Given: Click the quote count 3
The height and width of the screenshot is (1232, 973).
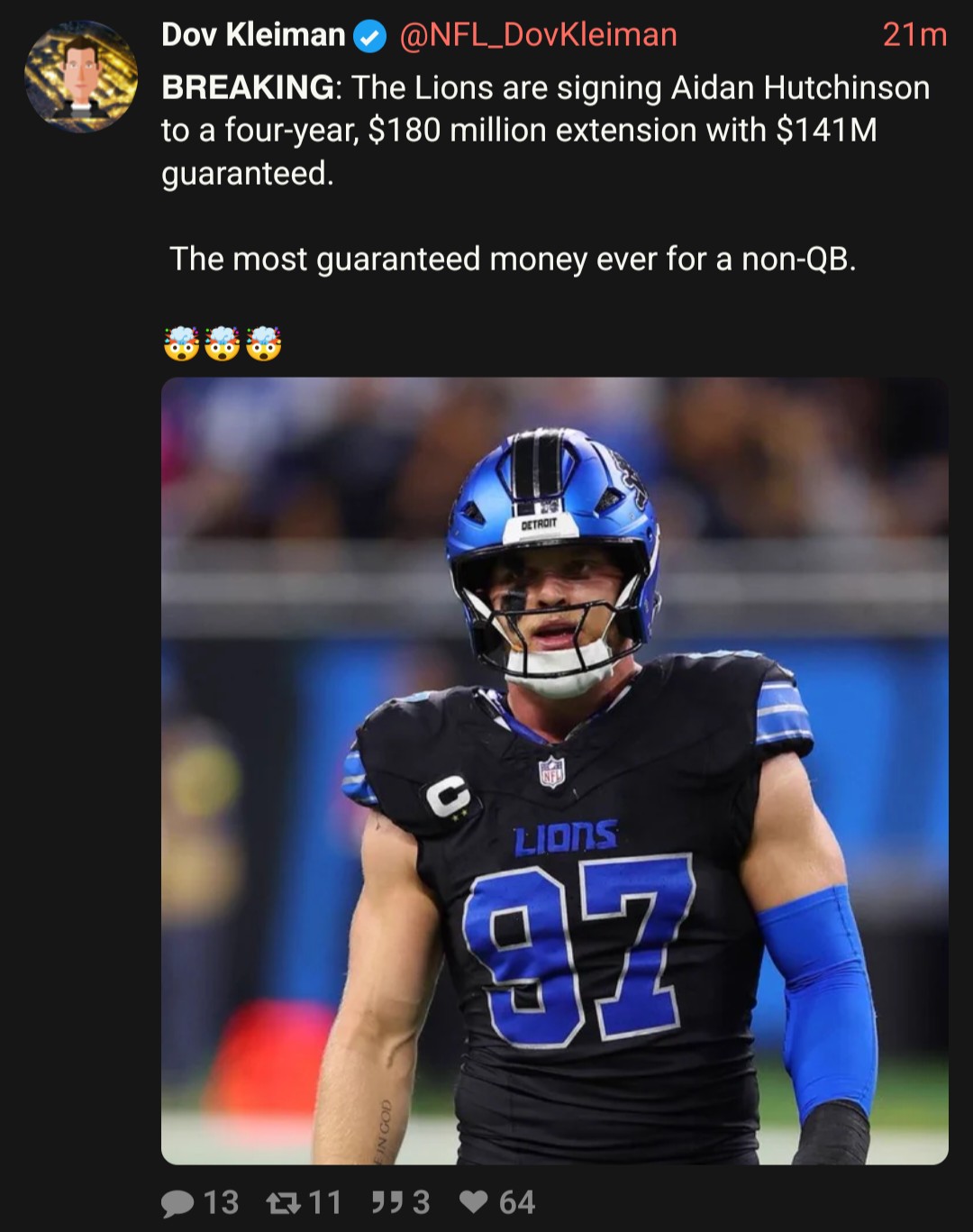Looking at the screenshot, I should (x=421, y=1202).
